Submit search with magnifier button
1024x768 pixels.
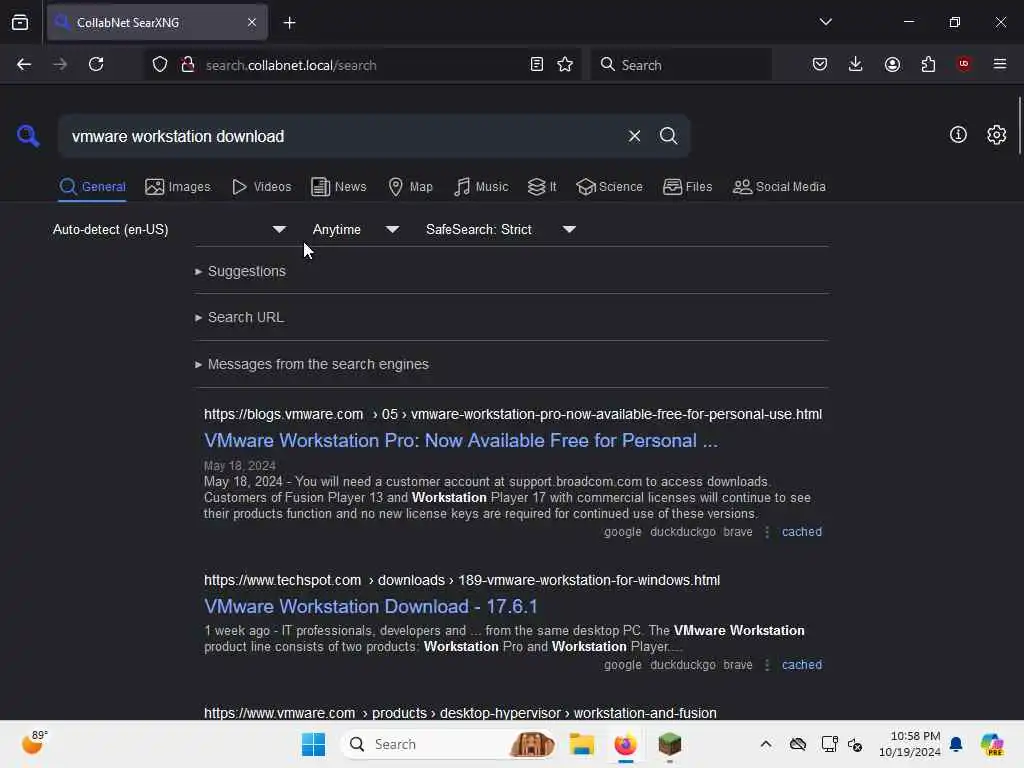pyautogui.click(x=668, y=136)
